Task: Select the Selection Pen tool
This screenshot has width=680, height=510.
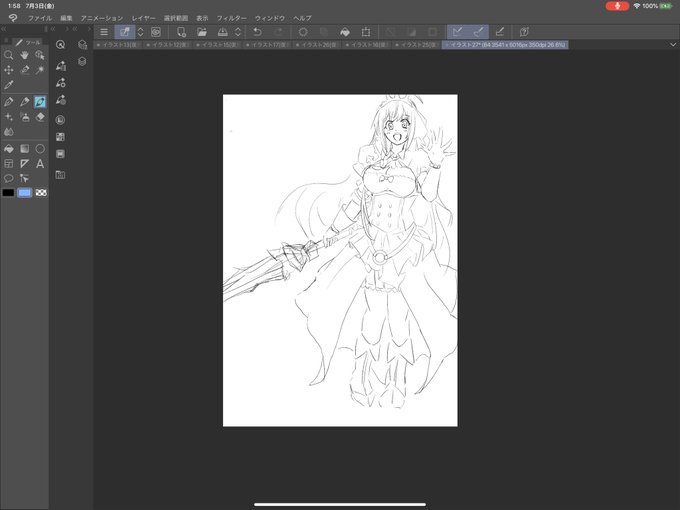Action: coord(24,70)
